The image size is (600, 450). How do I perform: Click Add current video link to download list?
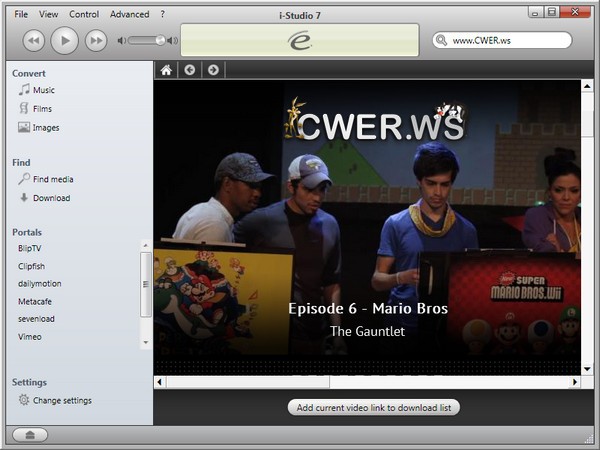374,407
